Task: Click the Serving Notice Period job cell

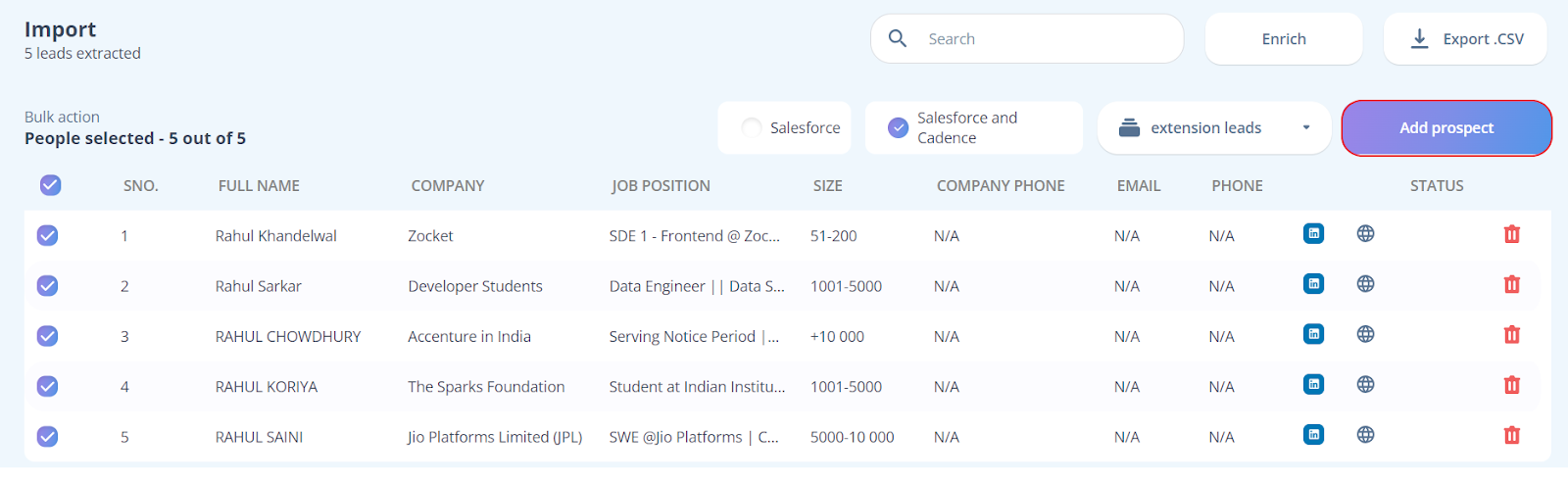Action: [x=694, y=336]
